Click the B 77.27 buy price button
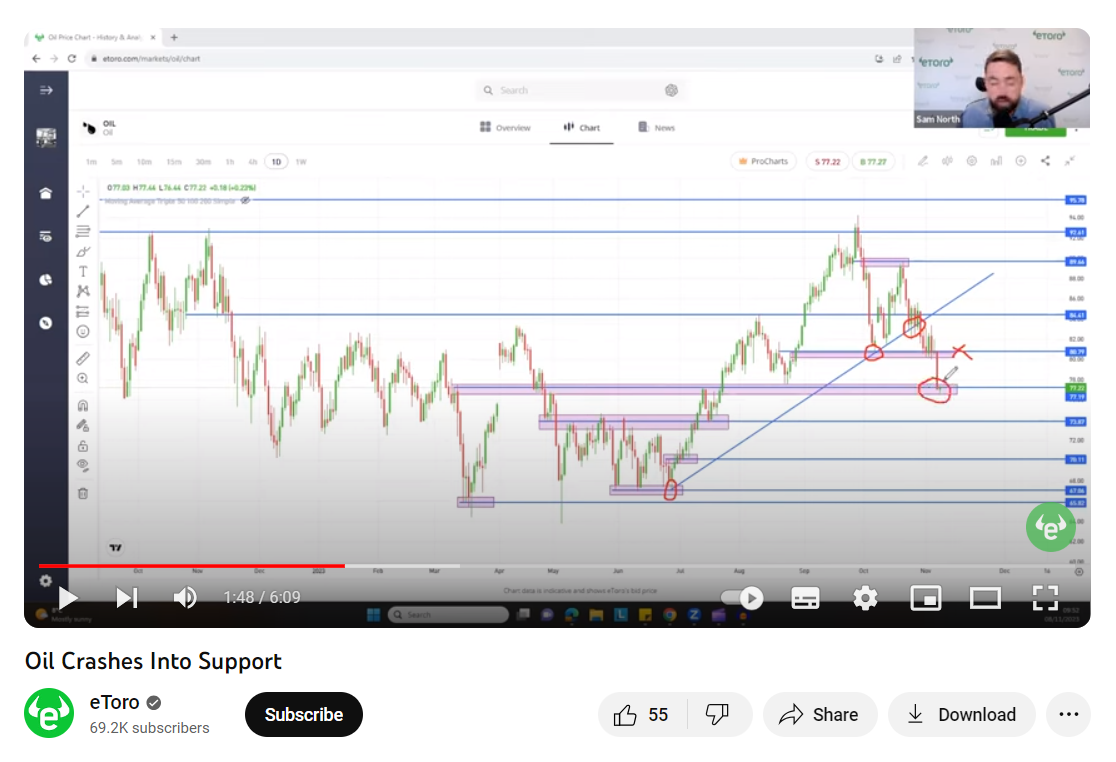The image size is (1116, 762). click(873, 162)
